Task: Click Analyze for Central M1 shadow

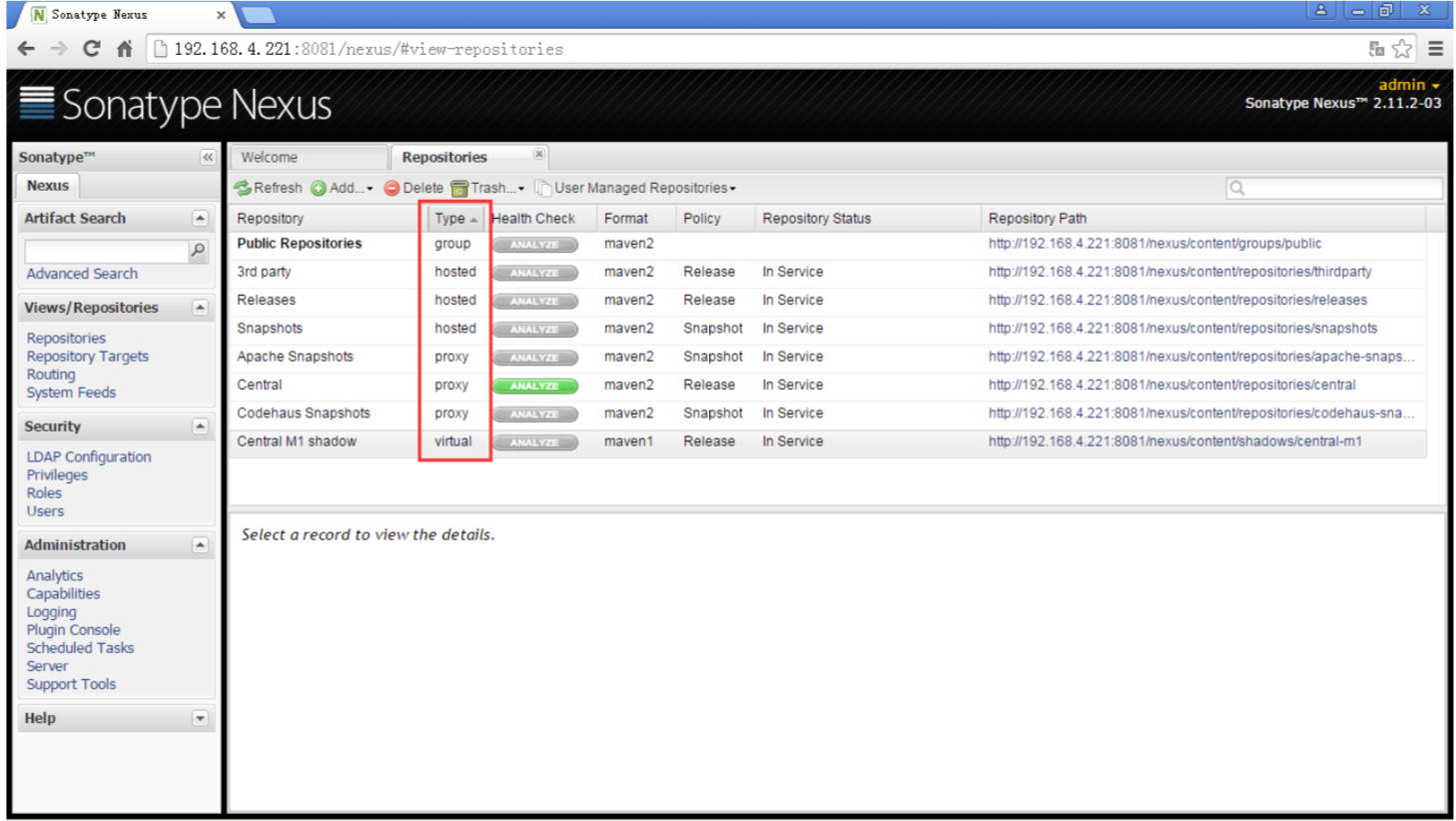Action: pyautogui.click(x=535, y=441)
